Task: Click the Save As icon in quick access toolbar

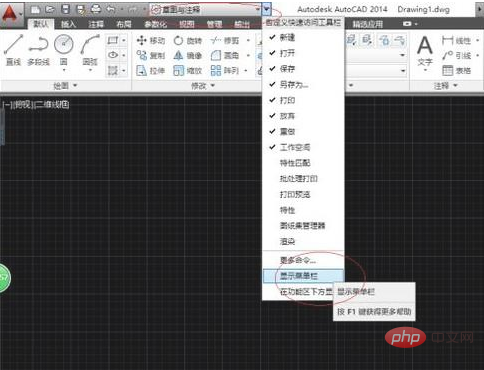Action: click(81, 10)
